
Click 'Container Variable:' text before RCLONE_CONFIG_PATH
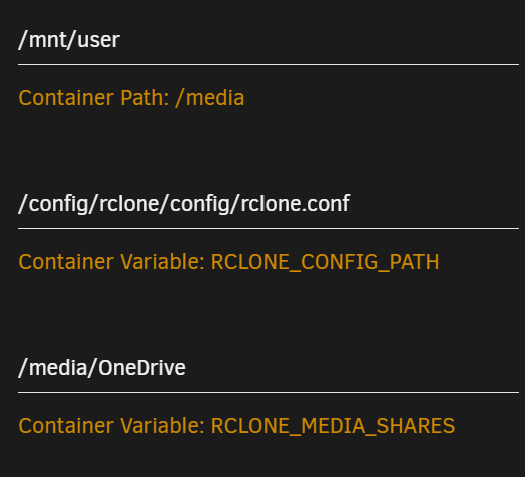(x=111, y=262)
